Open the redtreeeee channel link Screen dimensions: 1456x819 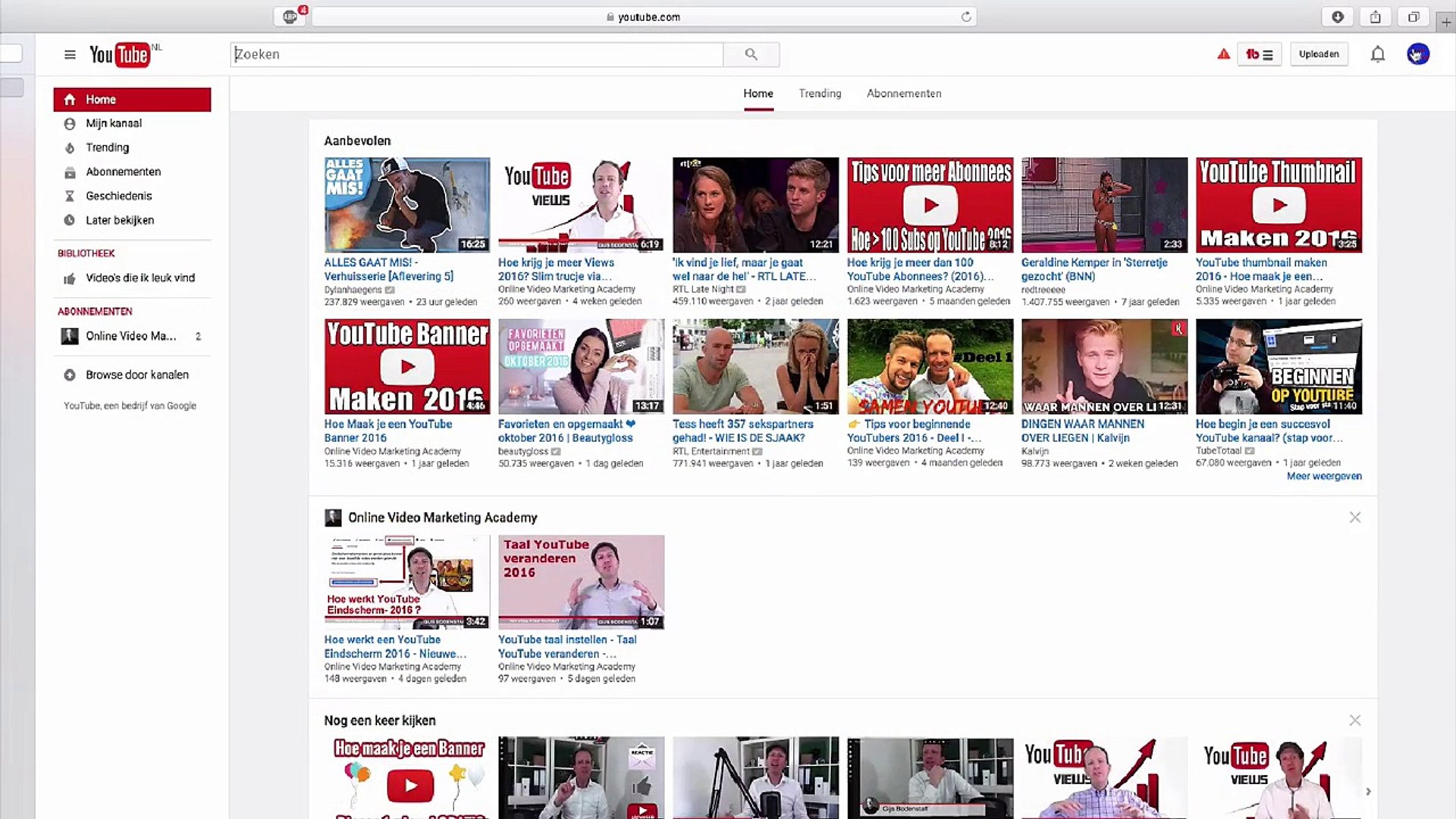pyautogui.click(x=1043, y=290)
